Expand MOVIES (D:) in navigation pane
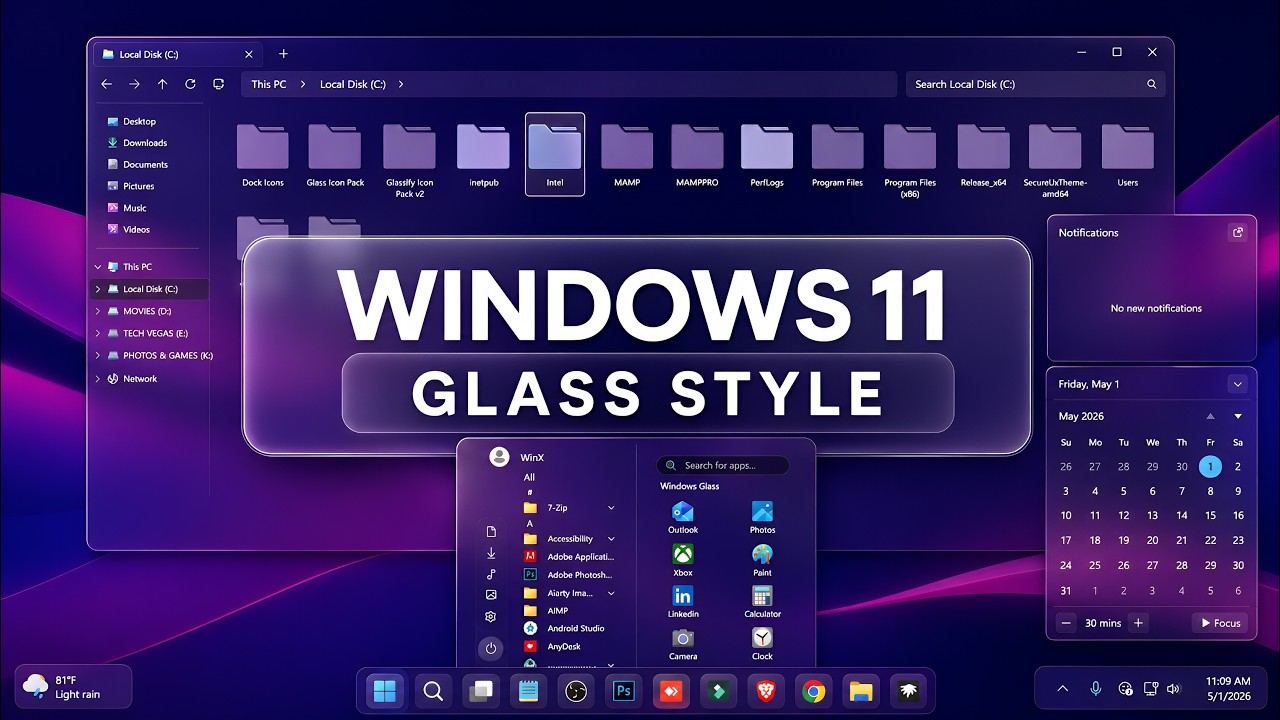Viewport: 1280px width, 720px height. pos(98,311)
